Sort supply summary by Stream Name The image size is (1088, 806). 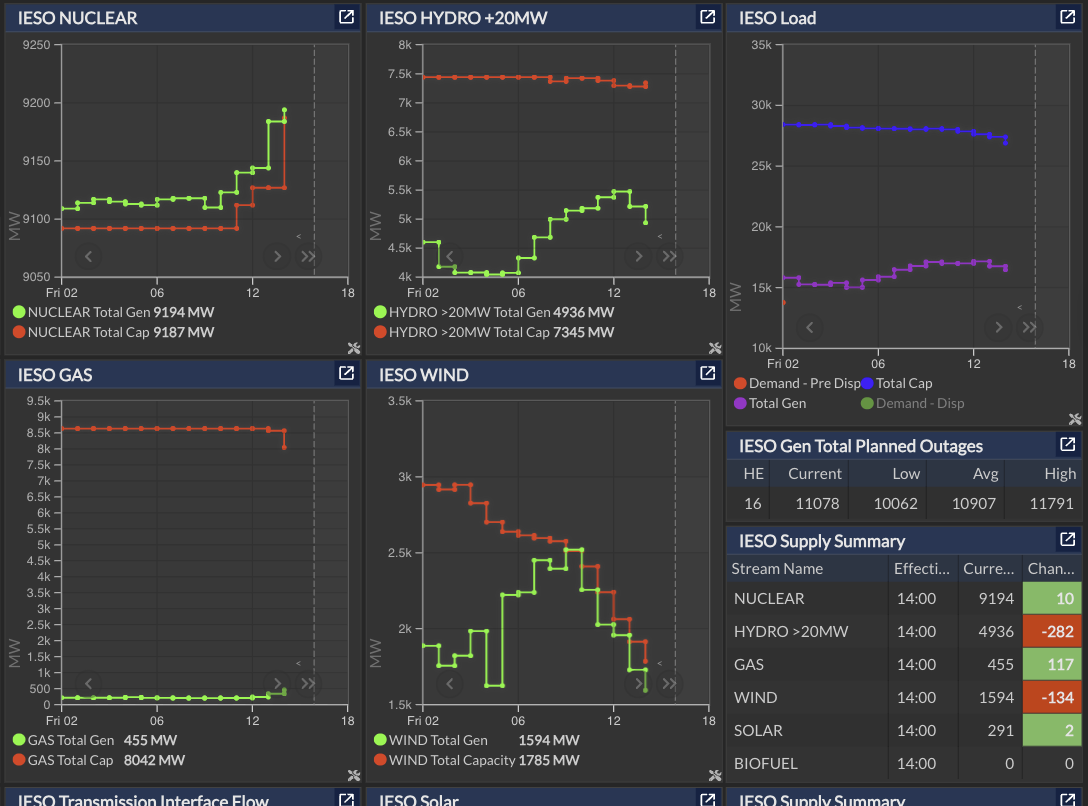pyautogui.click(x=807, y=569)
